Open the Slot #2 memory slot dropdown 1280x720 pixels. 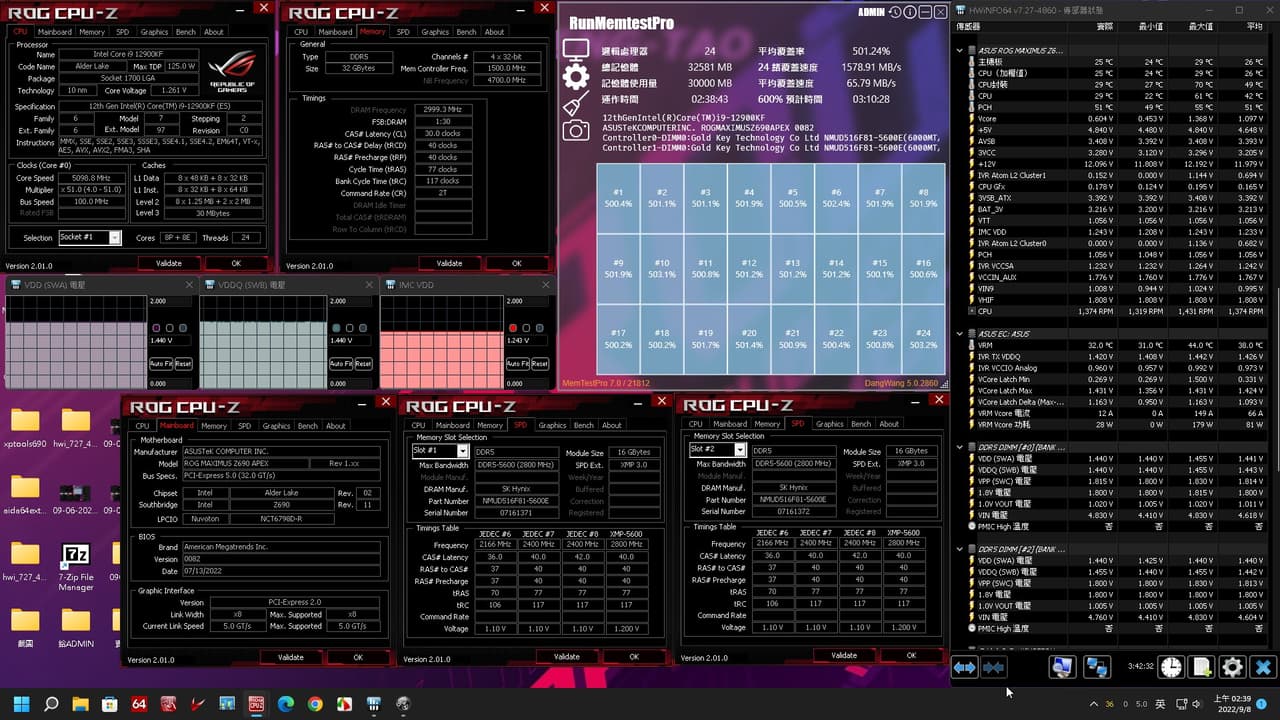click(x=718, y=450)
